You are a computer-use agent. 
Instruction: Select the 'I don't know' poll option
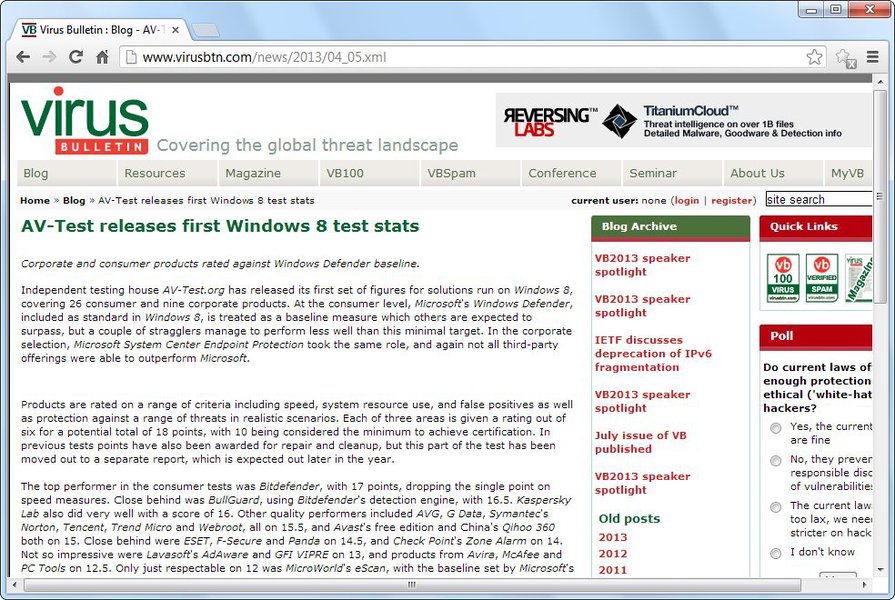776,553
